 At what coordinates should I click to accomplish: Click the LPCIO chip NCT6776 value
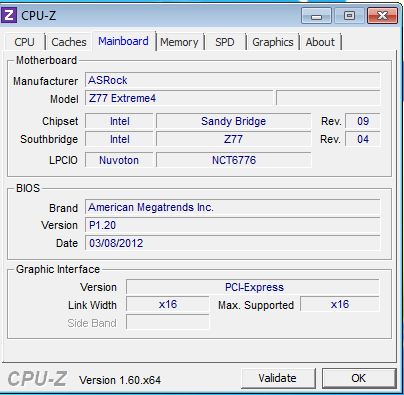(234, 160)
